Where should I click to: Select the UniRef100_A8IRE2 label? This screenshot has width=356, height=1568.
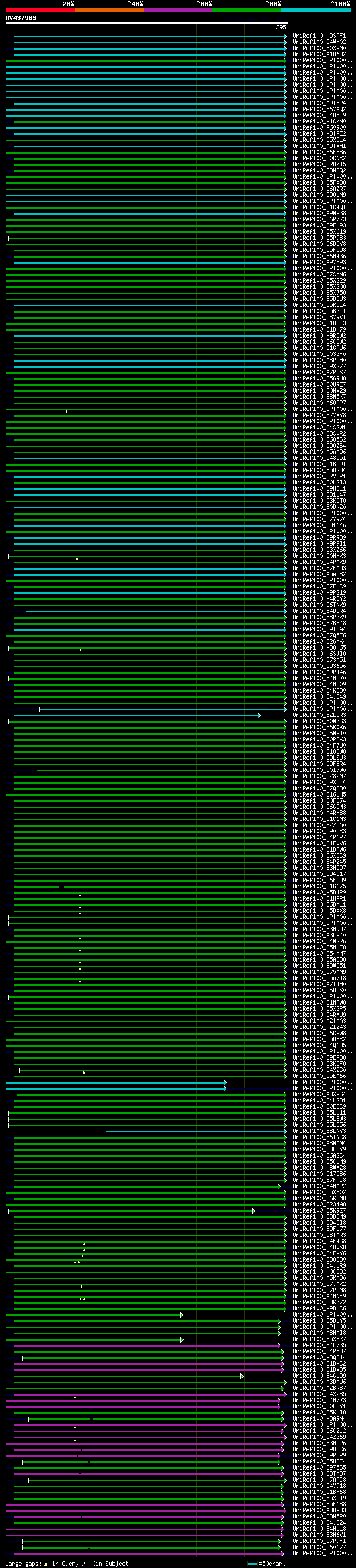pos(319,134)
